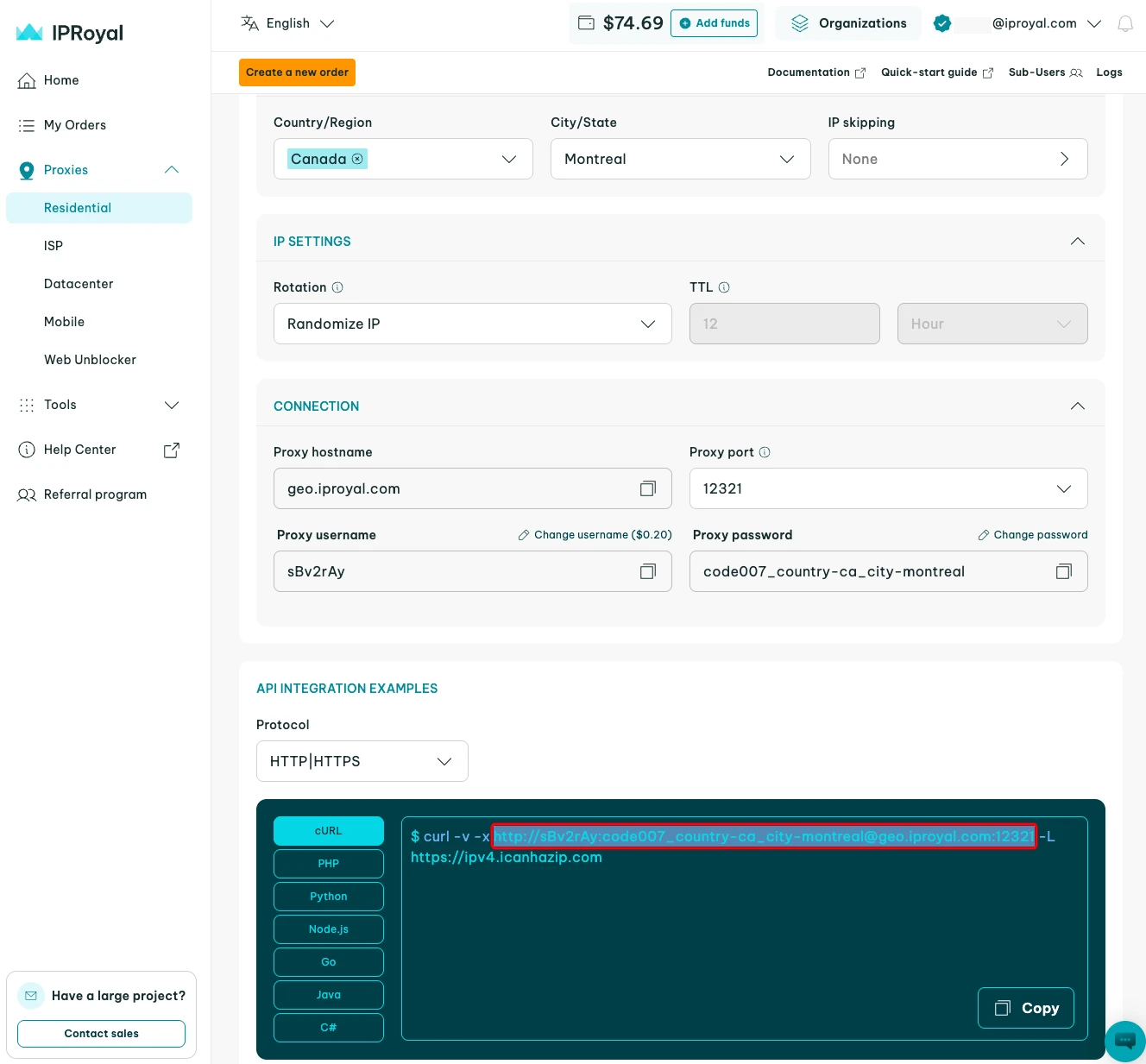This screenshot has height=1064, width=1146.
Task: Click the Proxies location pin icon
Action: pos(27,170)
